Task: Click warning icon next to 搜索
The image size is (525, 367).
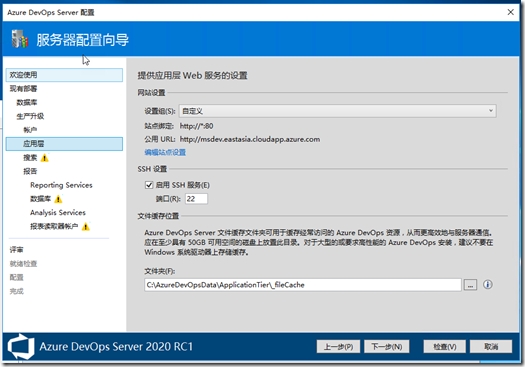Action: click(x=45, y=158)
